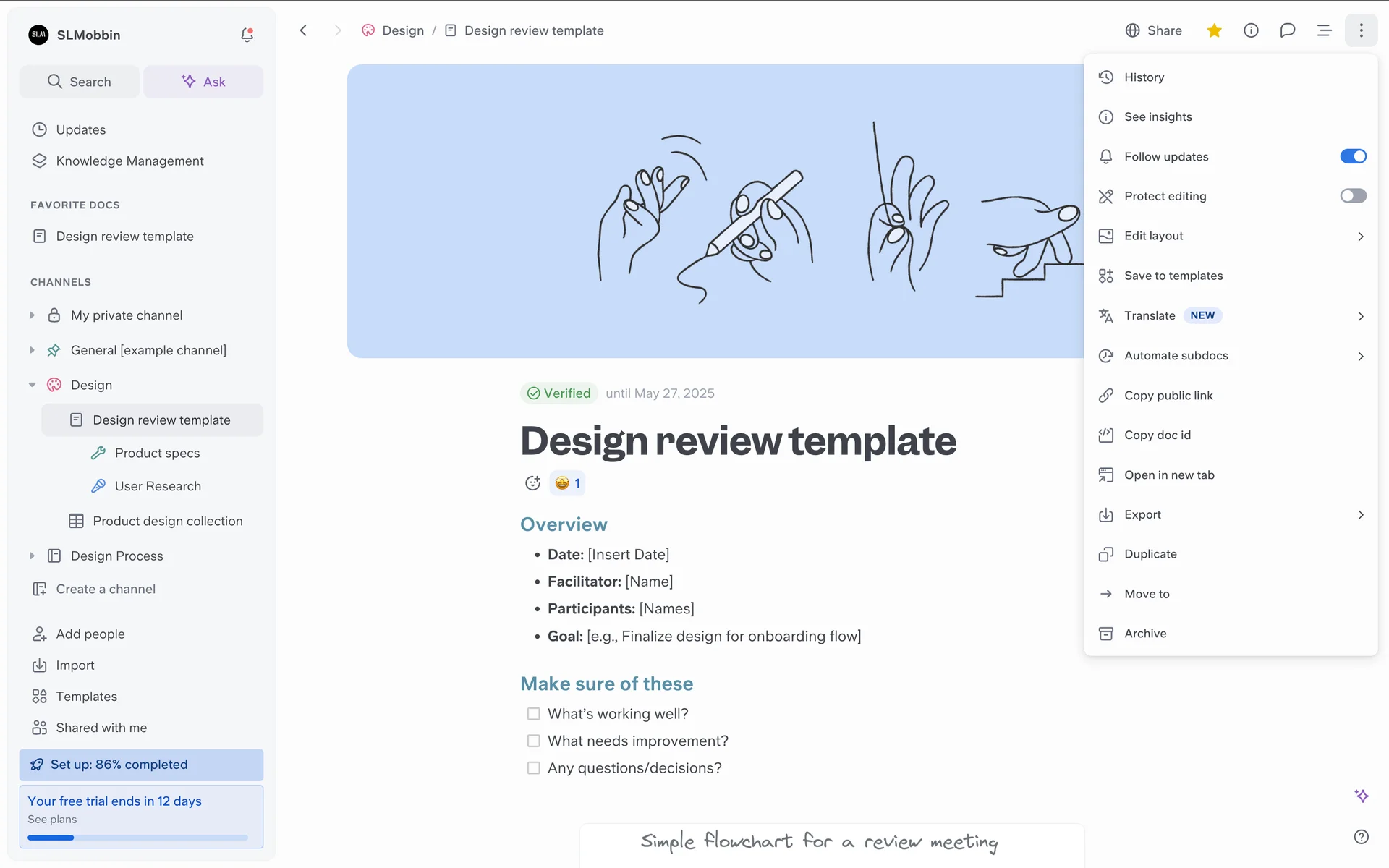Check the "What's working well?" checkbox
Viewport: 1389px width, 868px height.
534,714
